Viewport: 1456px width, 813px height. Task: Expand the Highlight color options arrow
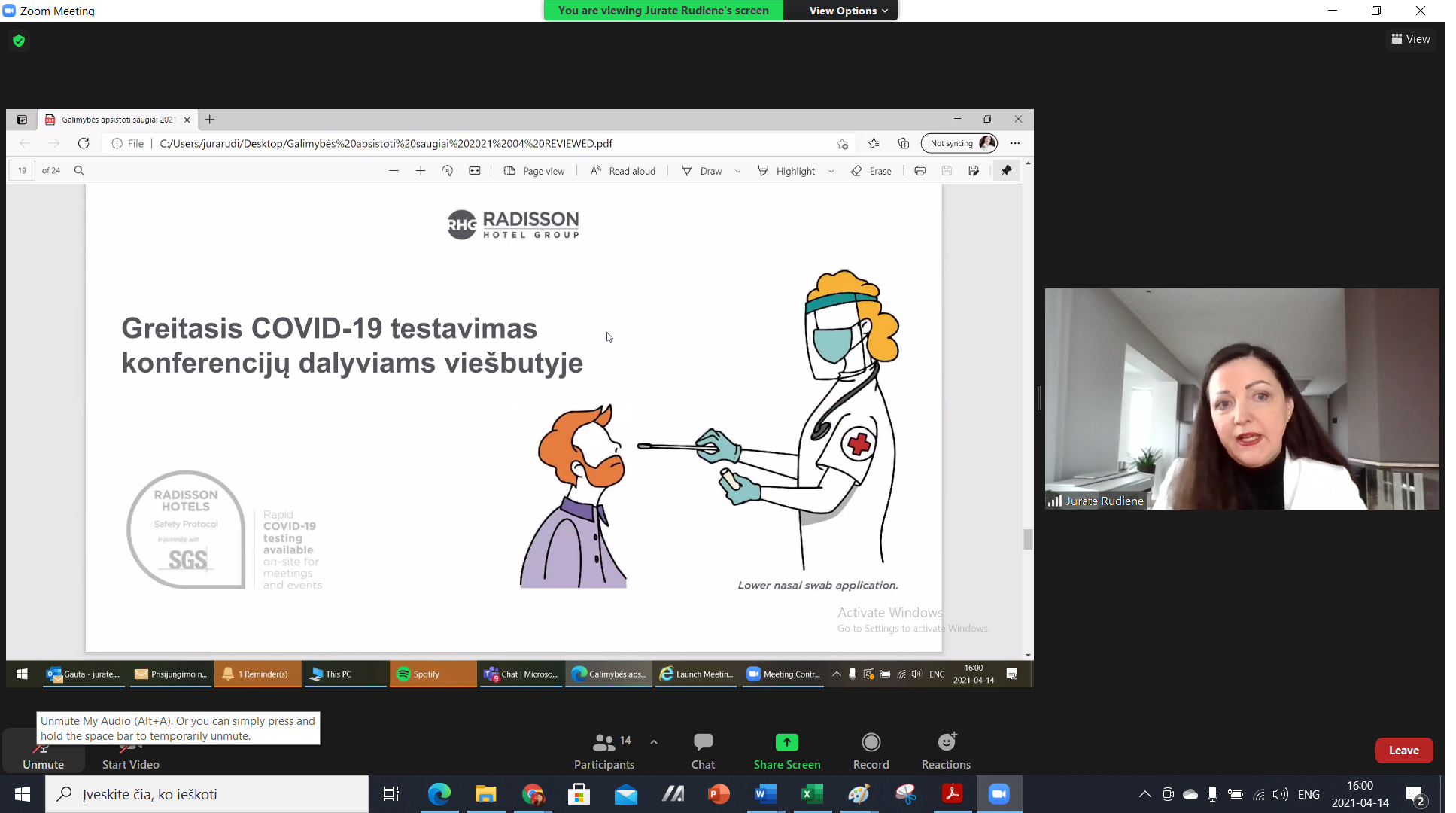831,171
